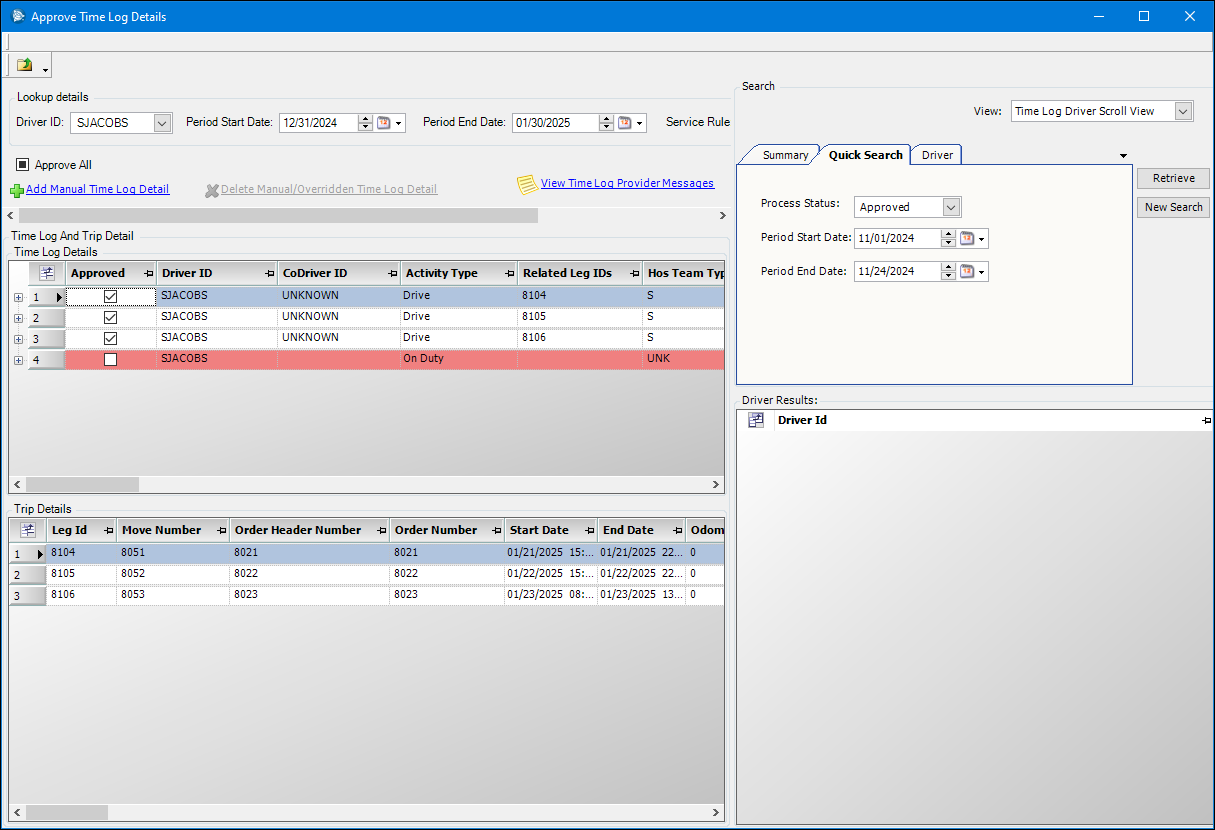1215x830 pixels.
Task: Expand Time Log Details row 3
Action: tap(18, 339)
